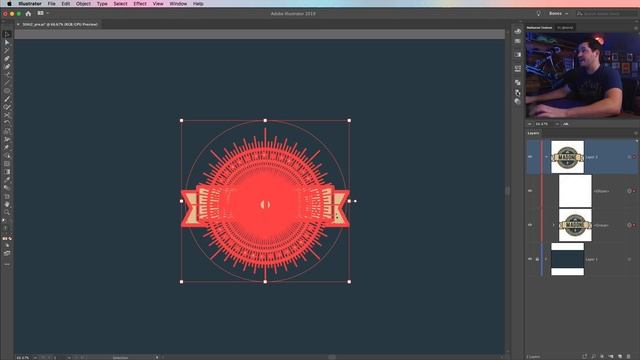This screenshot has width=640, height=360.
Task: Switch to the Navigator panel tab
Action: pos(539,28)
